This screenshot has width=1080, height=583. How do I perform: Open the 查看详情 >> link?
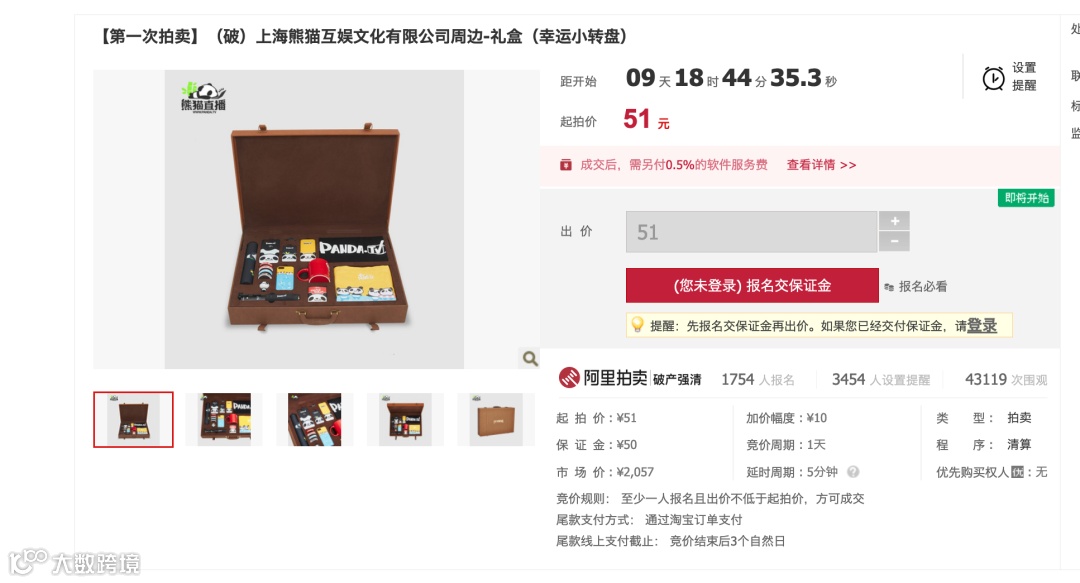(821, 165)
